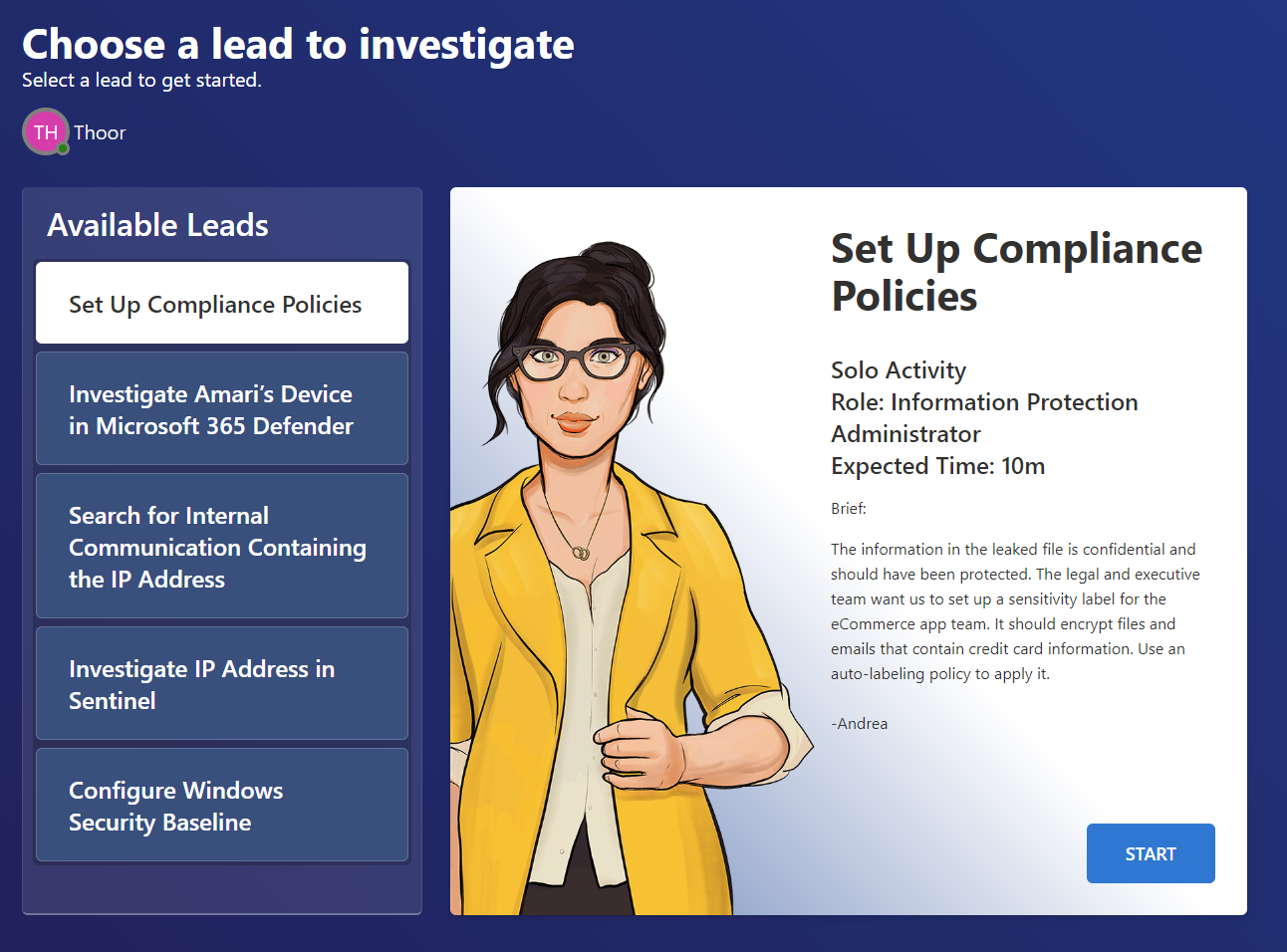Click the Information Protection Administrator role text

click(x=984, y=418)
